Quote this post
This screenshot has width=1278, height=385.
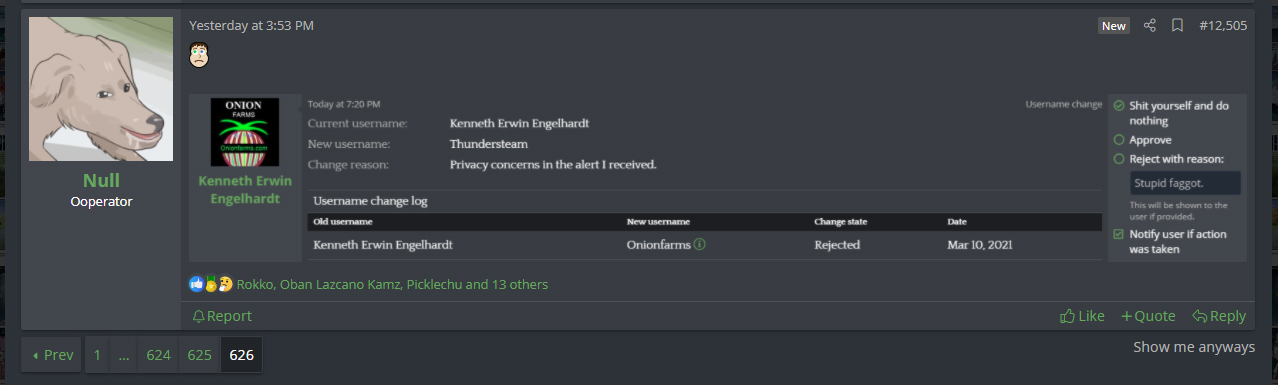pyautogui.click(x=1148, y=316)
